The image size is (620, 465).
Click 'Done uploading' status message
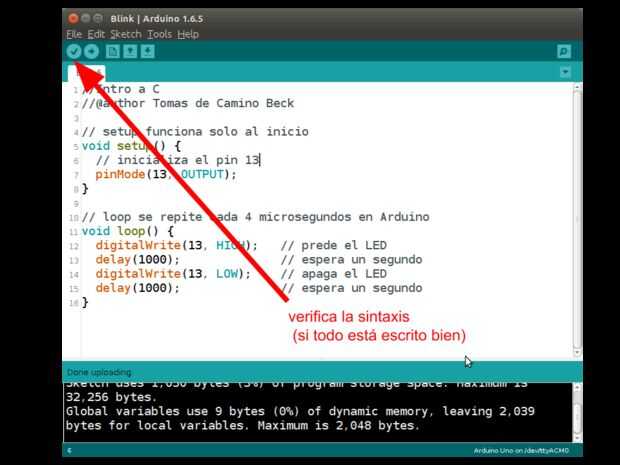(99, 372)
